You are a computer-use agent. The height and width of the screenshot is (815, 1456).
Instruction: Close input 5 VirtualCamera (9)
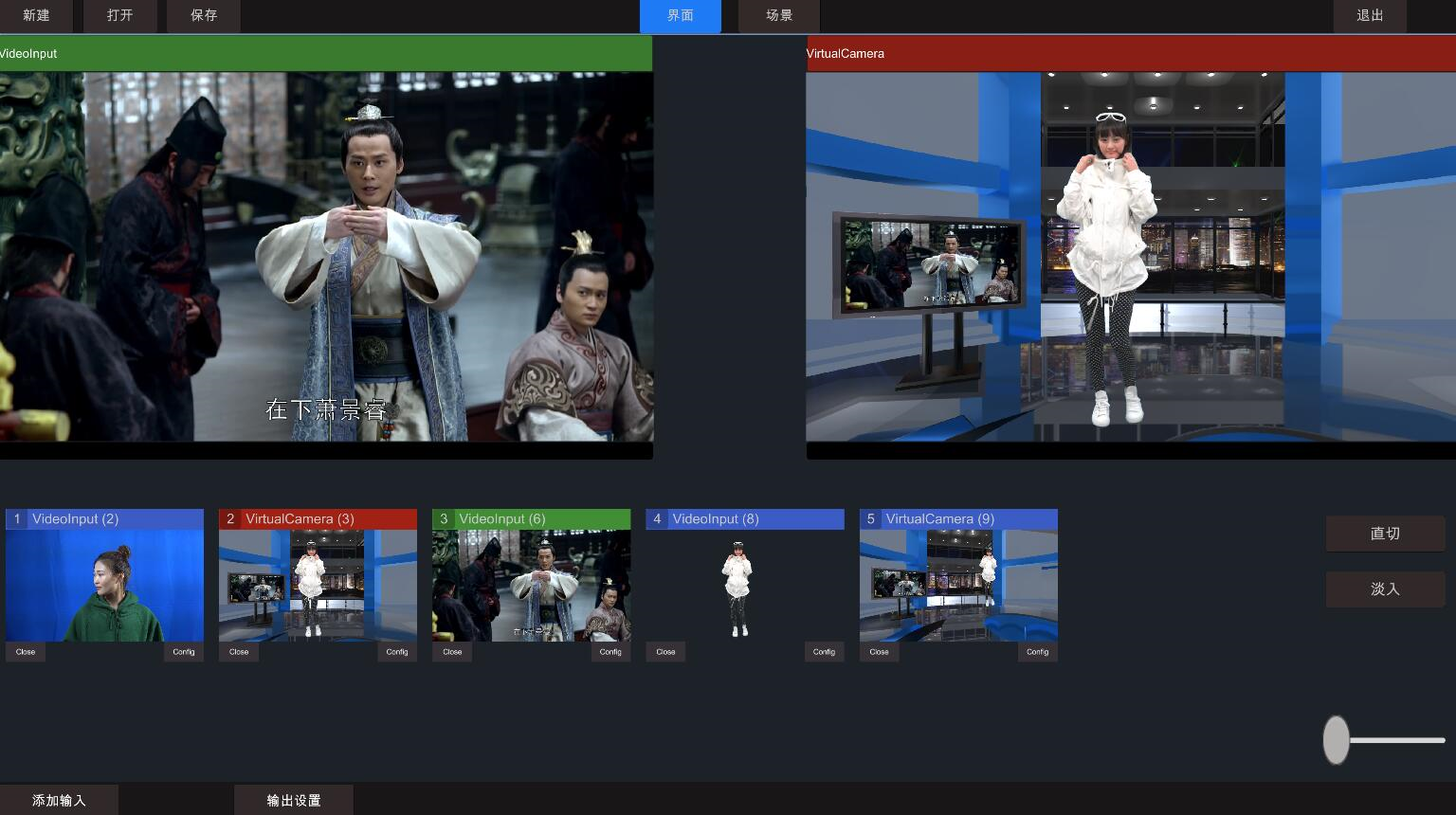(880, 652)
